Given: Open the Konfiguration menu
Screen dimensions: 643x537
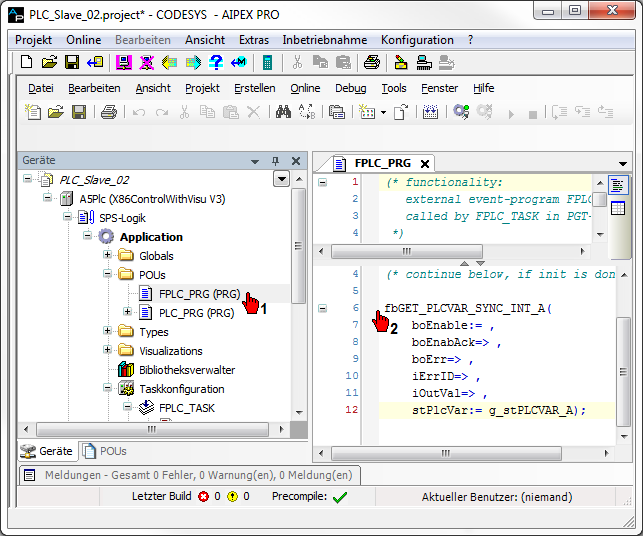Looking at the screenshot, I should coord(417,40).
